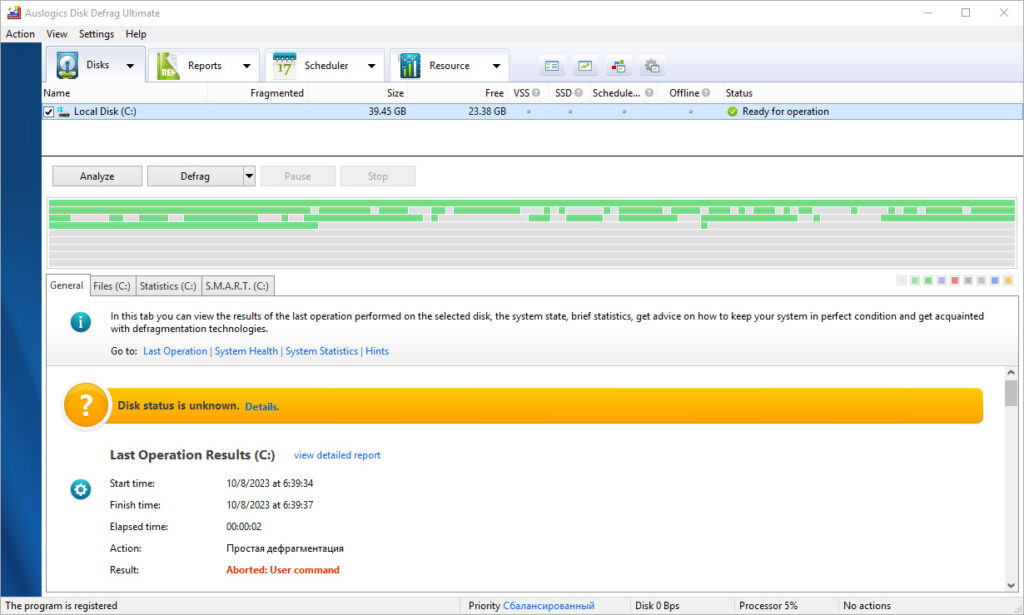The width and height of the screenshot is (1024, 615).
Task: Click the scroll up arrow of results pane
Action: pos(1011,372)
